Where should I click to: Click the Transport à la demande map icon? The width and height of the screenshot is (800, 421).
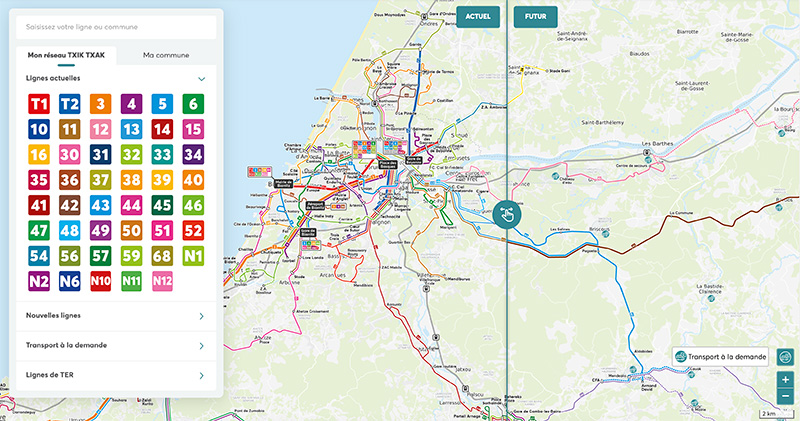[x=719, y=357]
